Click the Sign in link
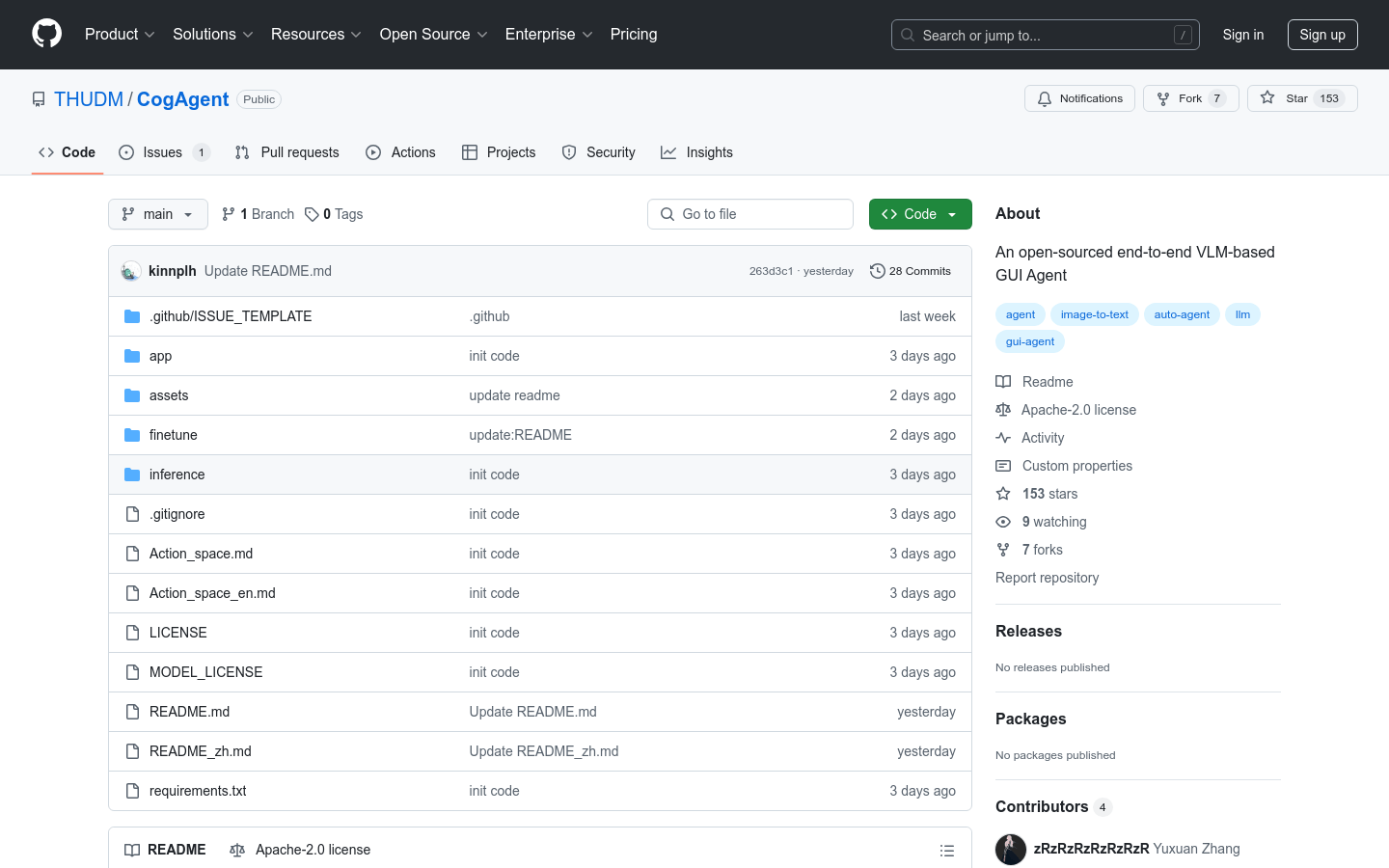This screenshot has width=1389, height=868. 1243,35
